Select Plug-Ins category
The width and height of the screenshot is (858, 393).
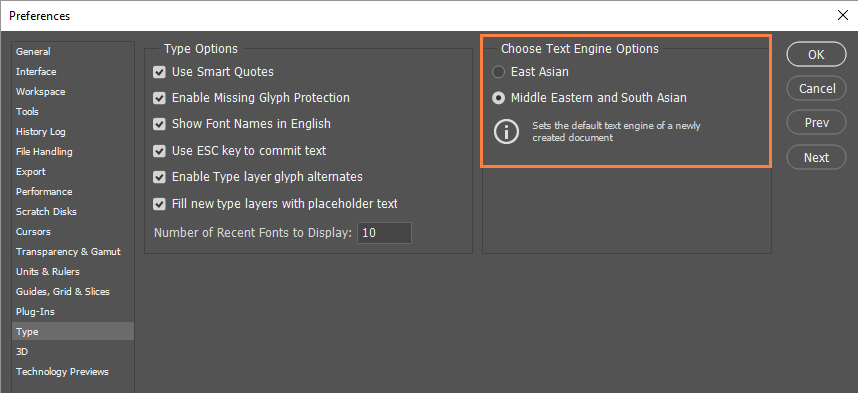point(73,311)
